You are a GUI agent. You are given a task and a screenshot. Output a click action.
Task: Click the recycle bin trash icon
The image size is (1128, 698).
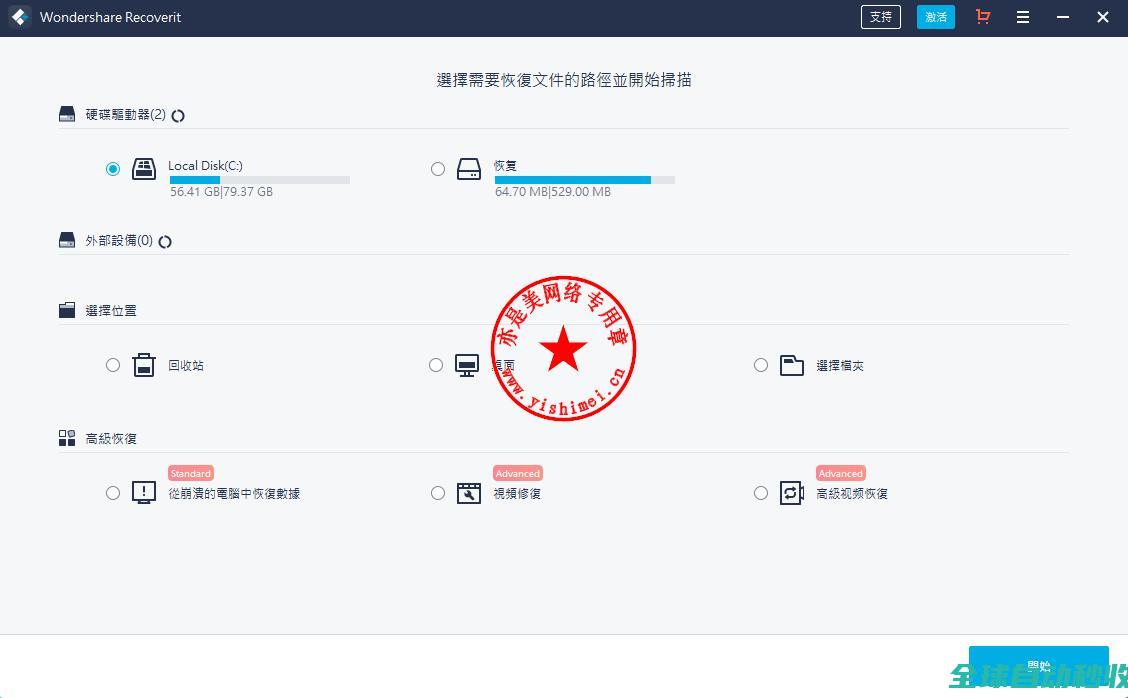pos(144,365)
